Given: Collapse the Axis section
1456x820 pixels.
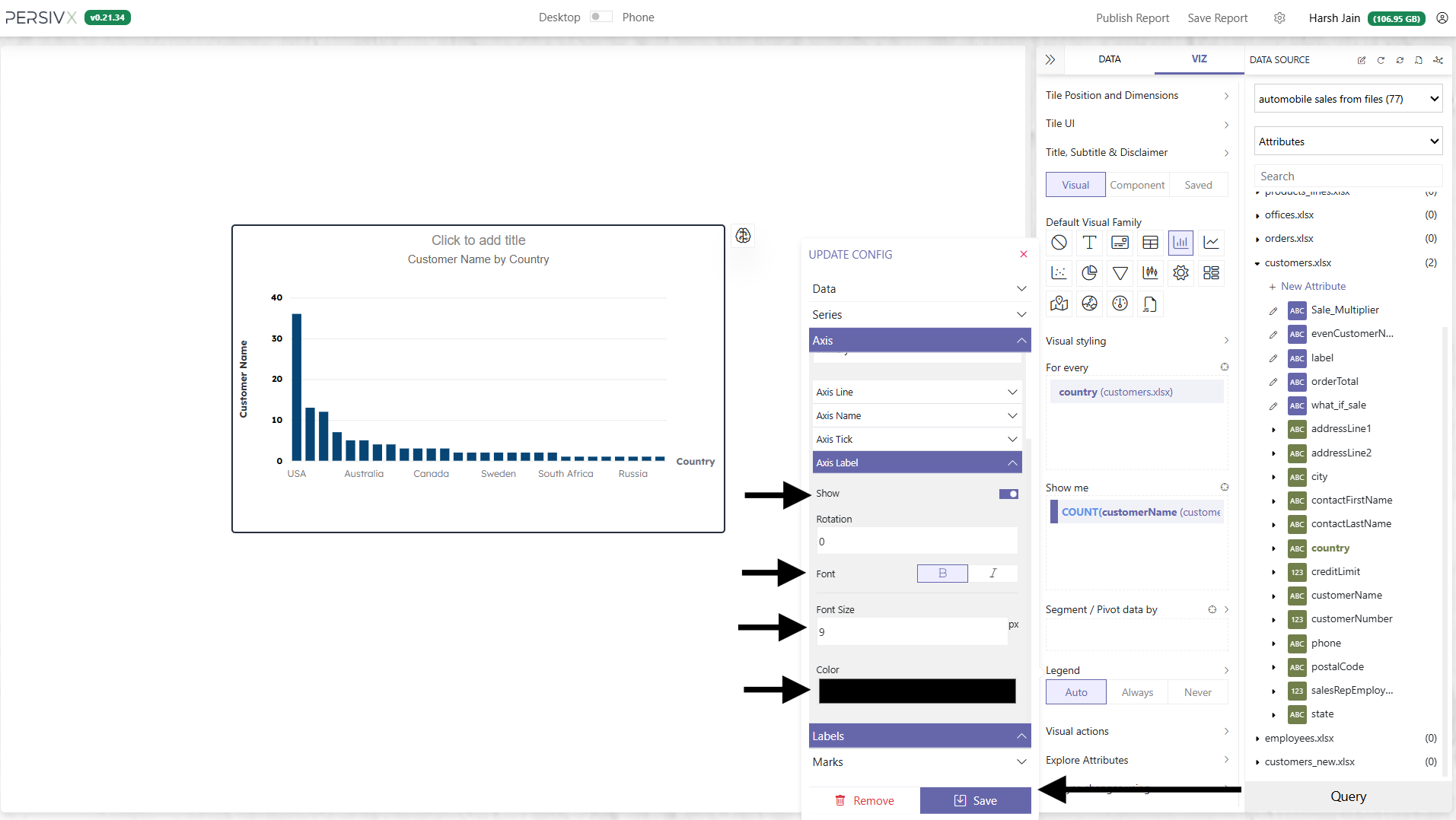Looking at the screenshot, I should (x=919, y=341).
